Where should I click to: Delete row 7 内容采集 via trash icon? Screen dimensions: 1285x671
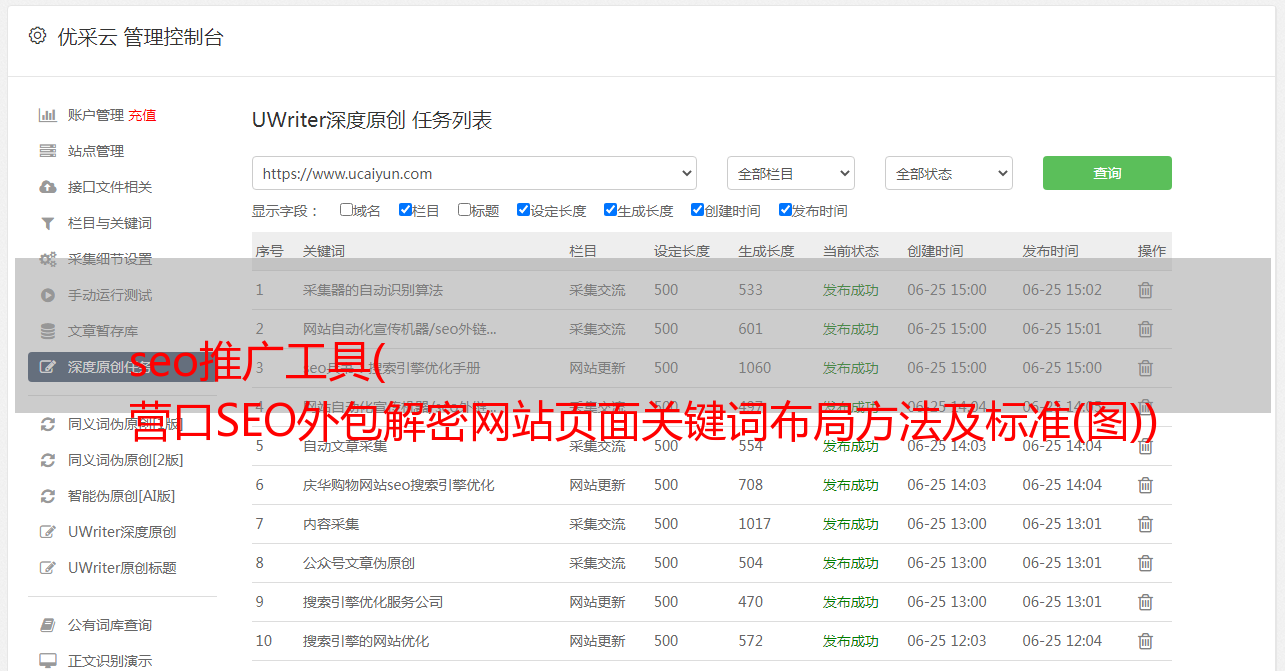coord(1145,524)
